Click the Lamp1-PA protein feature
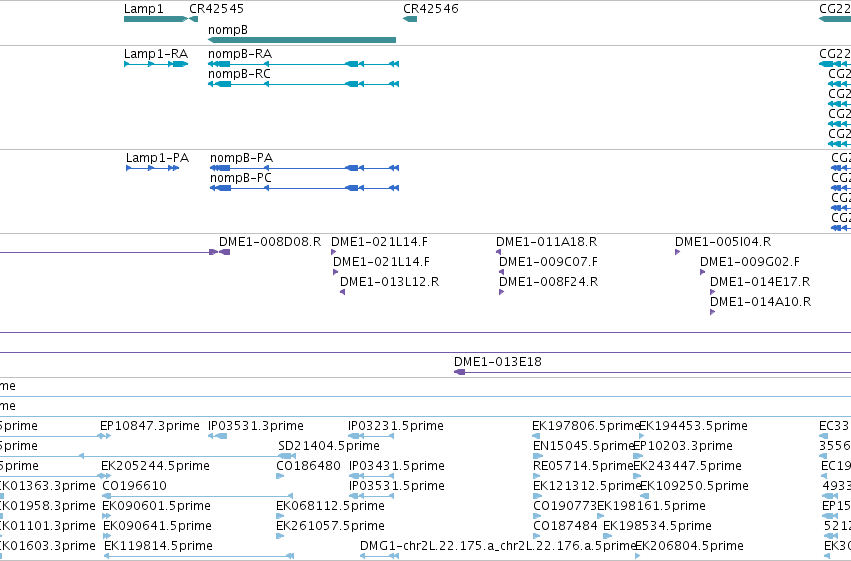Screen dimensions: 851x561 (153, 168)
